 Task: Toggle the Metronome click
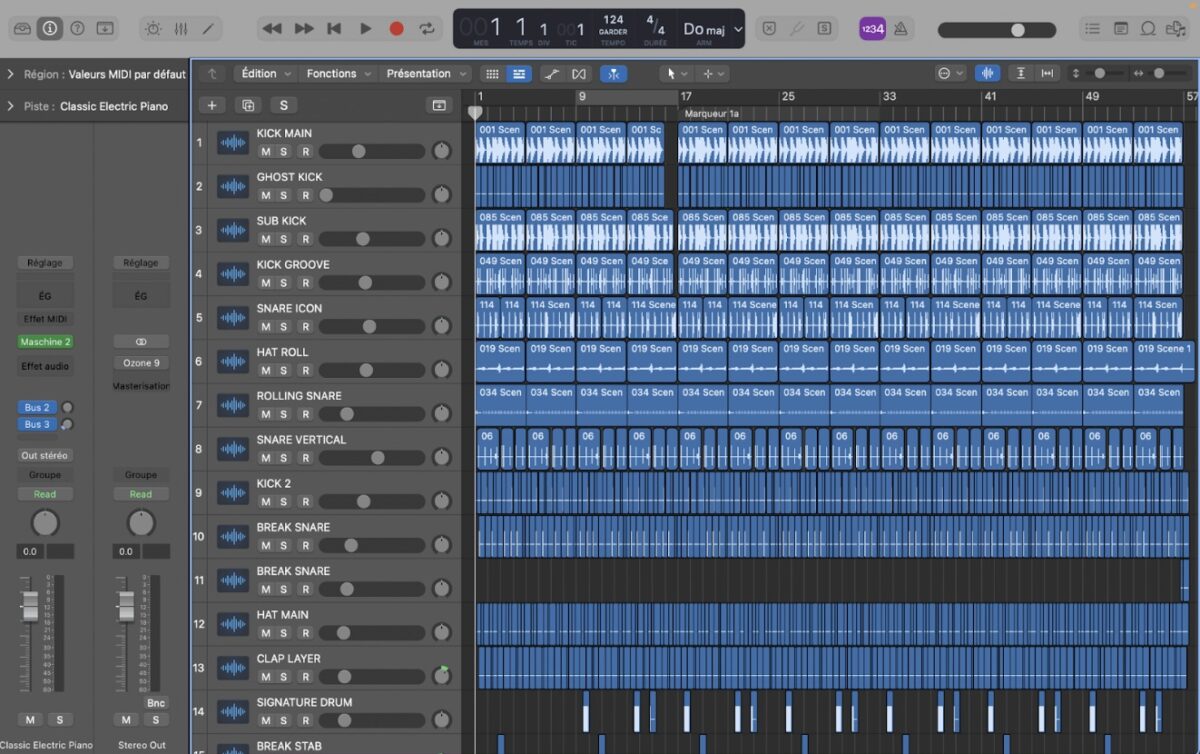[x=900, y=29]
